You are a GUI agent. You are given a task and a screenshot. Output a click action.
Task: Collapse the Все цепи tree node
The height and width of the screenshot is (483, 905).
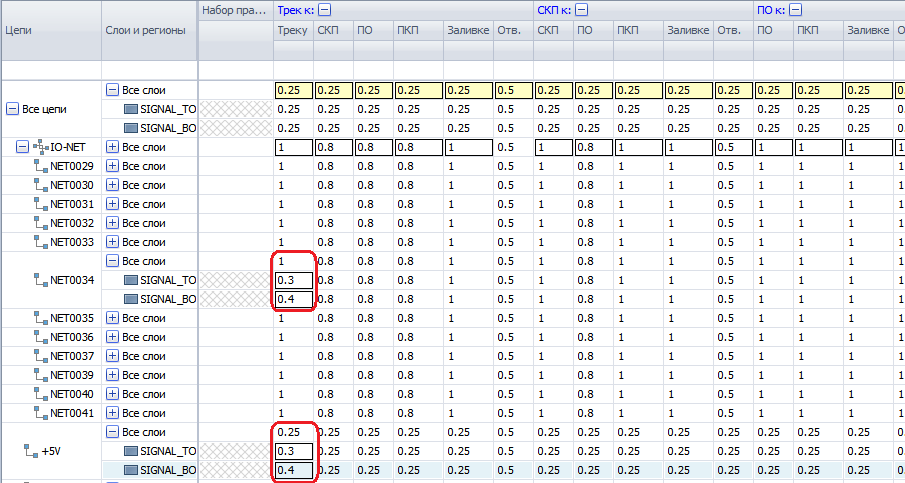(x=12, y=109)
